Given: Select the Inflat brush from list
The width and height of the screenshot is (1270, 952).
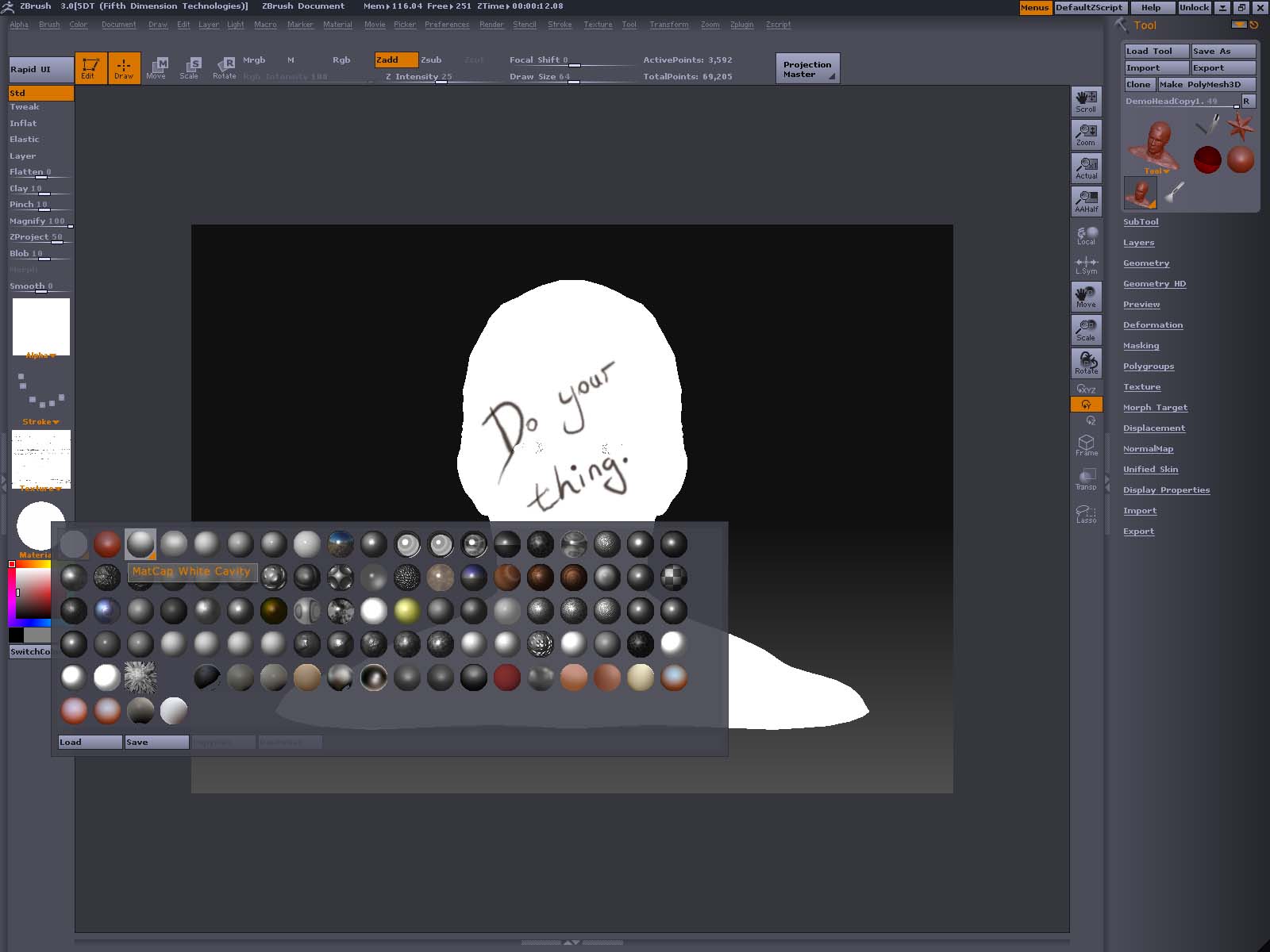Looking at the screenshot, I should pos(23,123).
